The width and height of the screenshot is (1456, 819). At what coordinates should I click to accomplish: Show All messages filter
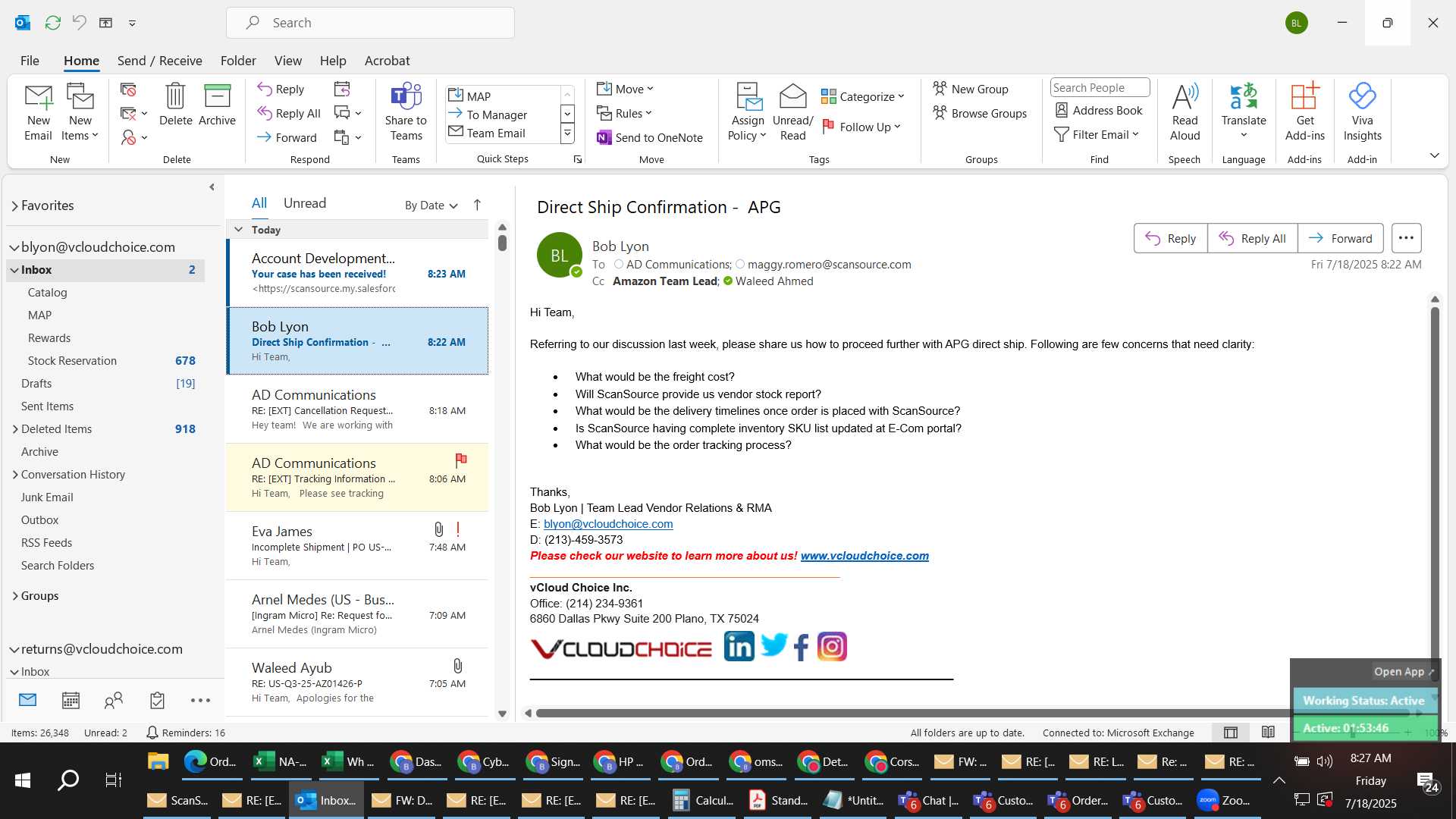click(x=259, y=203)
